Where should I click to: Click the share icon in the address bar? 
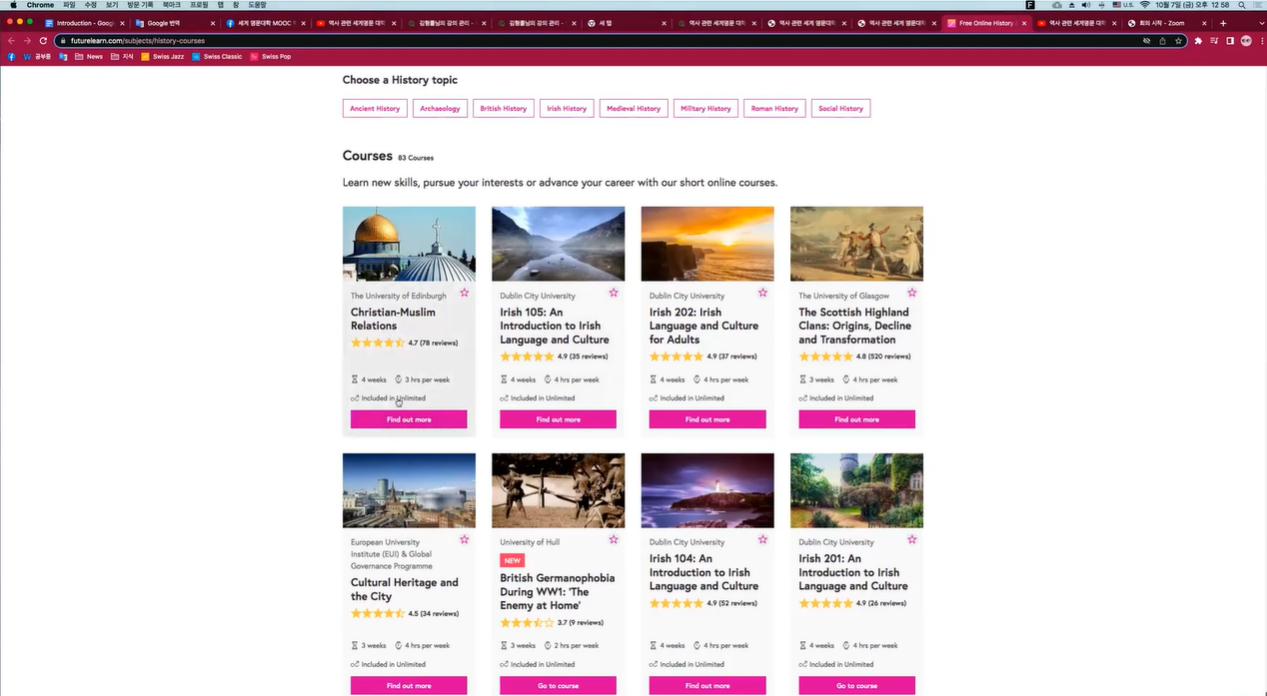1162,41
